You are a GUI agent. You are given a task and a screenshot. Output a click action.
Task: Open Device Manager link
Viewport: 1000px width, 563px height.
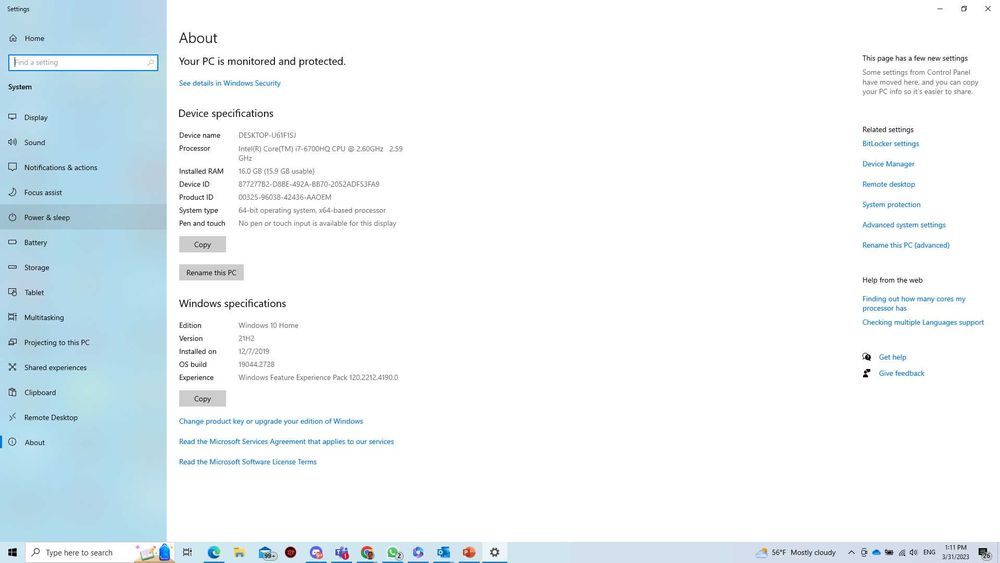click(x=888, y=165)
